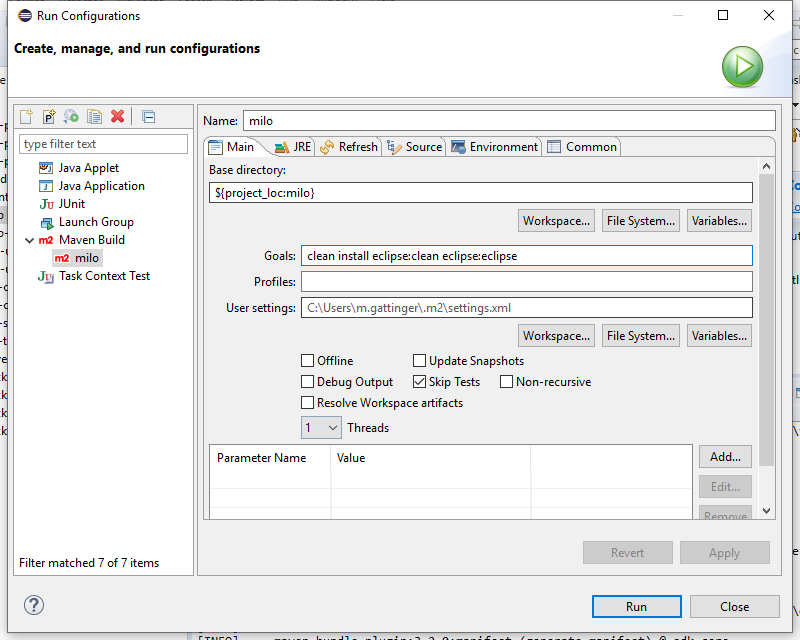Click the green run arrow icon

pos(742,66)
